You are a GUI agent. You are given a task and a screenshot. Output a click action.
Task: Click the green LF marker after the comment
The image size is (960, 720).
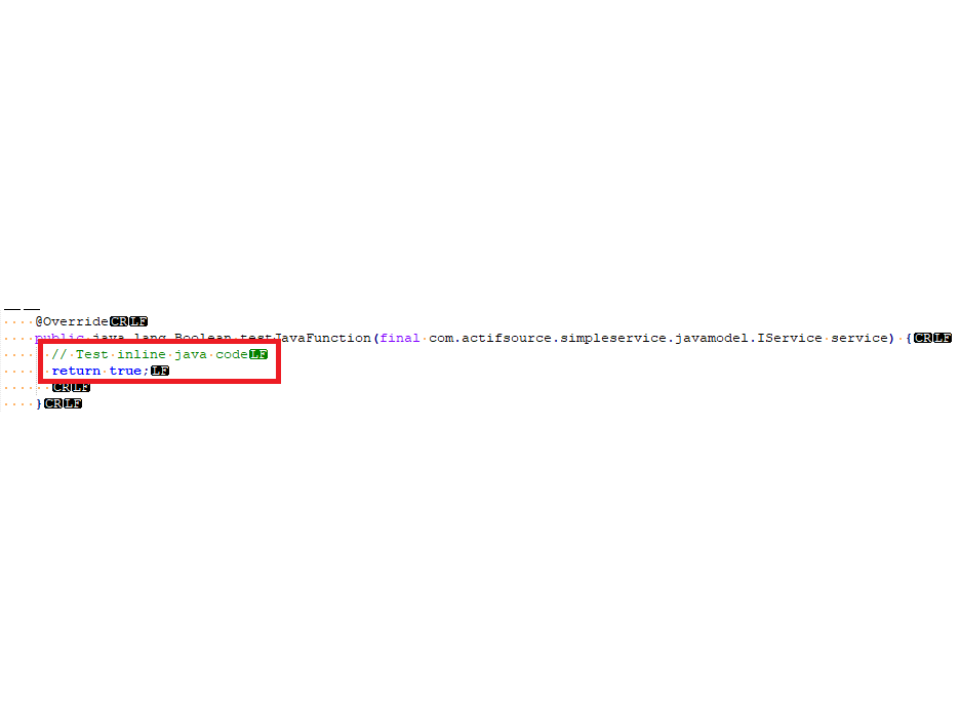tap(258, 354)
